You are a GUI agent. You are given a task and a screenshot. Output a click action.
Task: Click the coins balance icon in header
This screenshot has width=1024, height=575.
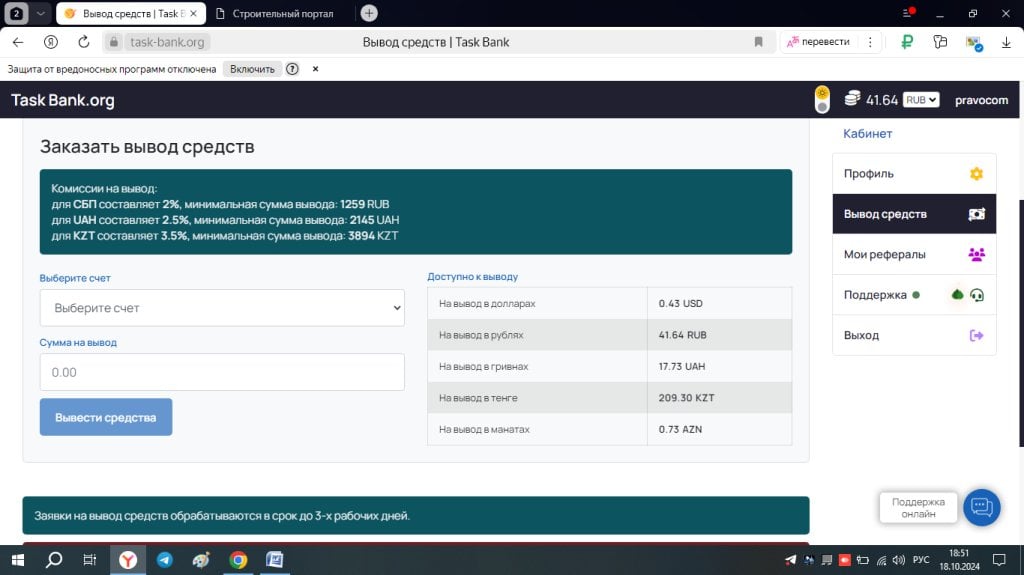click(x=852, y=99)
